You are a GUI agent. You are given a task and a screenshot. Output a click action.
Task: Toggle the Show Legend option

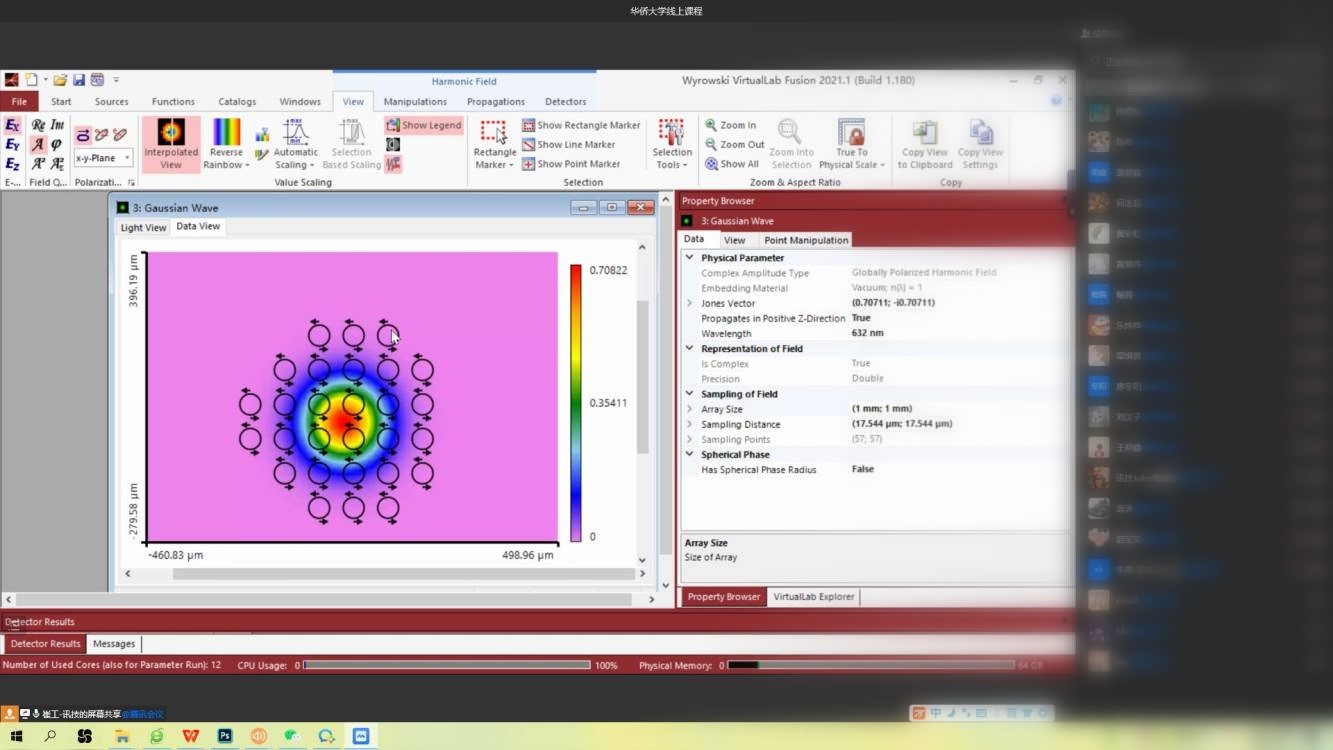click(x=424, y=125)
